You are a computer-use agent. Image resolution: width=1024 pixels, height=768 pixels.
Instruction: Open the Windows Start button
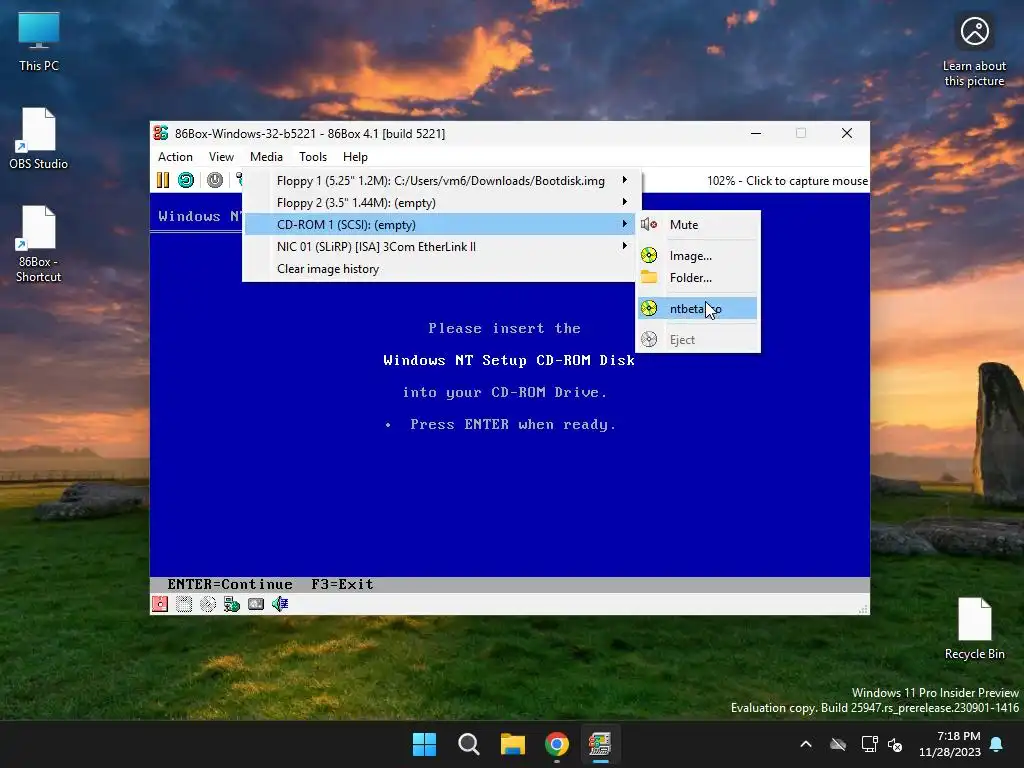[x=424, y=744]
